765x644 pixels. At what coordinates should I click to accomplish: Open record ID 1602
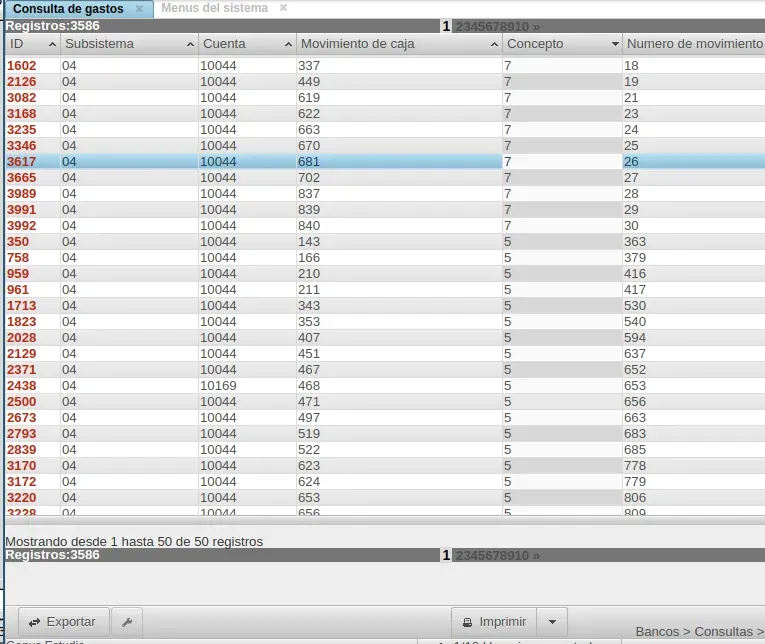coord(21,66)
